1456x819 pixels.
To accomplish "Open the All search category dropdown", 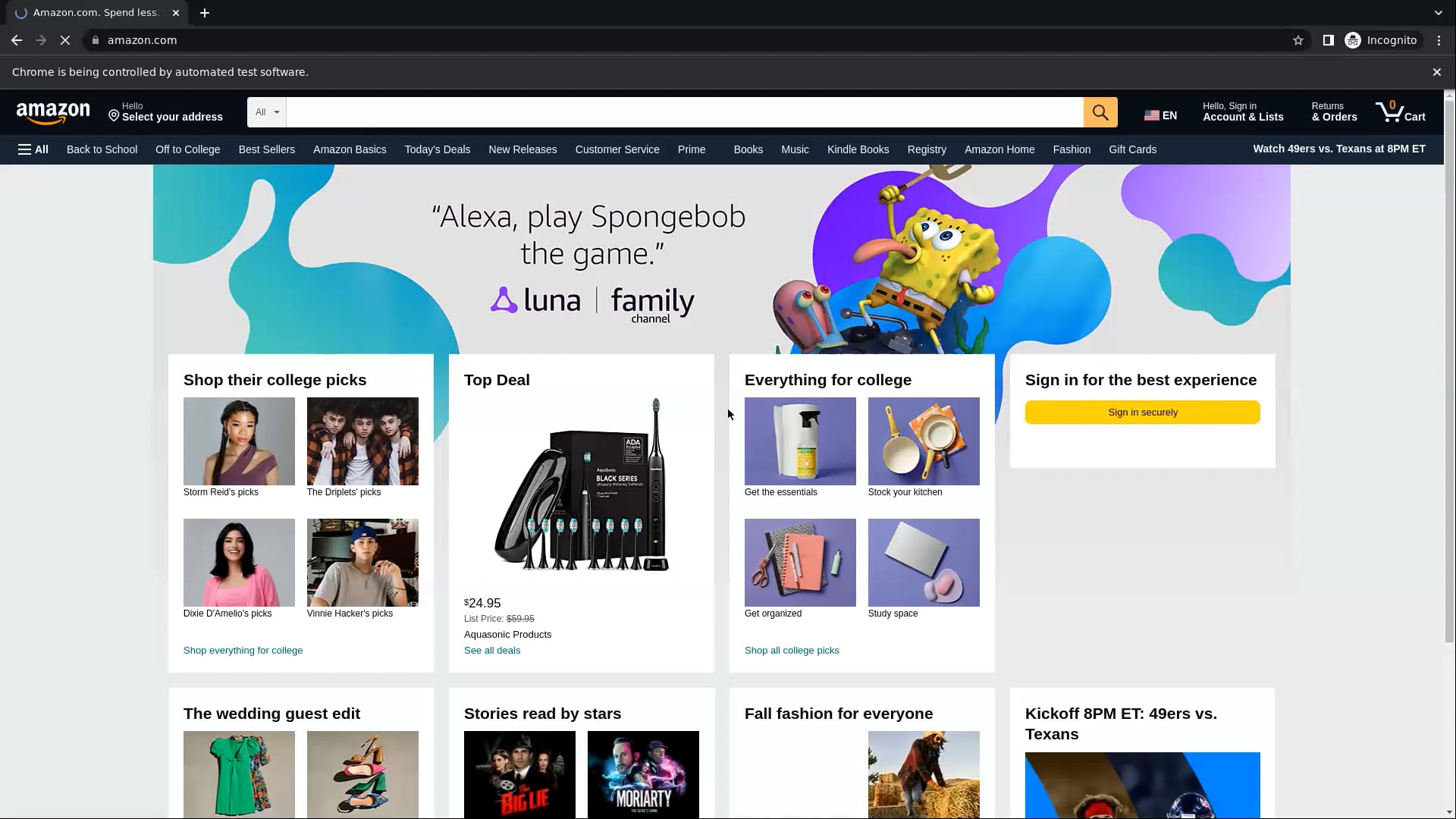I will click(267, 112).
